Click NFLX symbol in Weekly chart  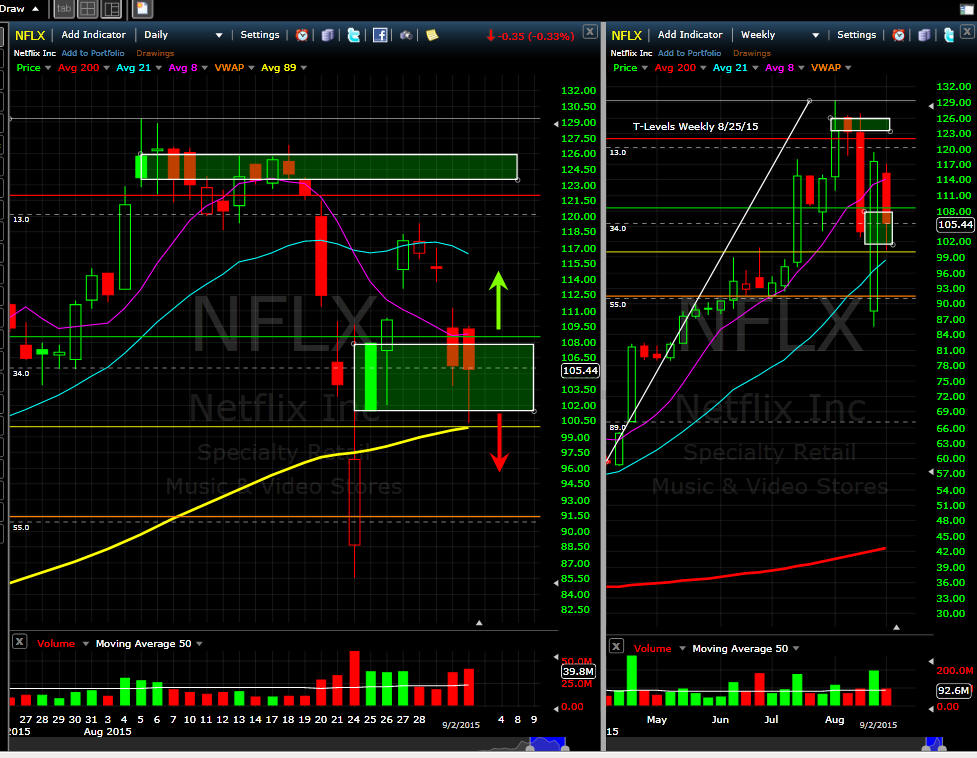pyautogui.click(x=626, y=36)
